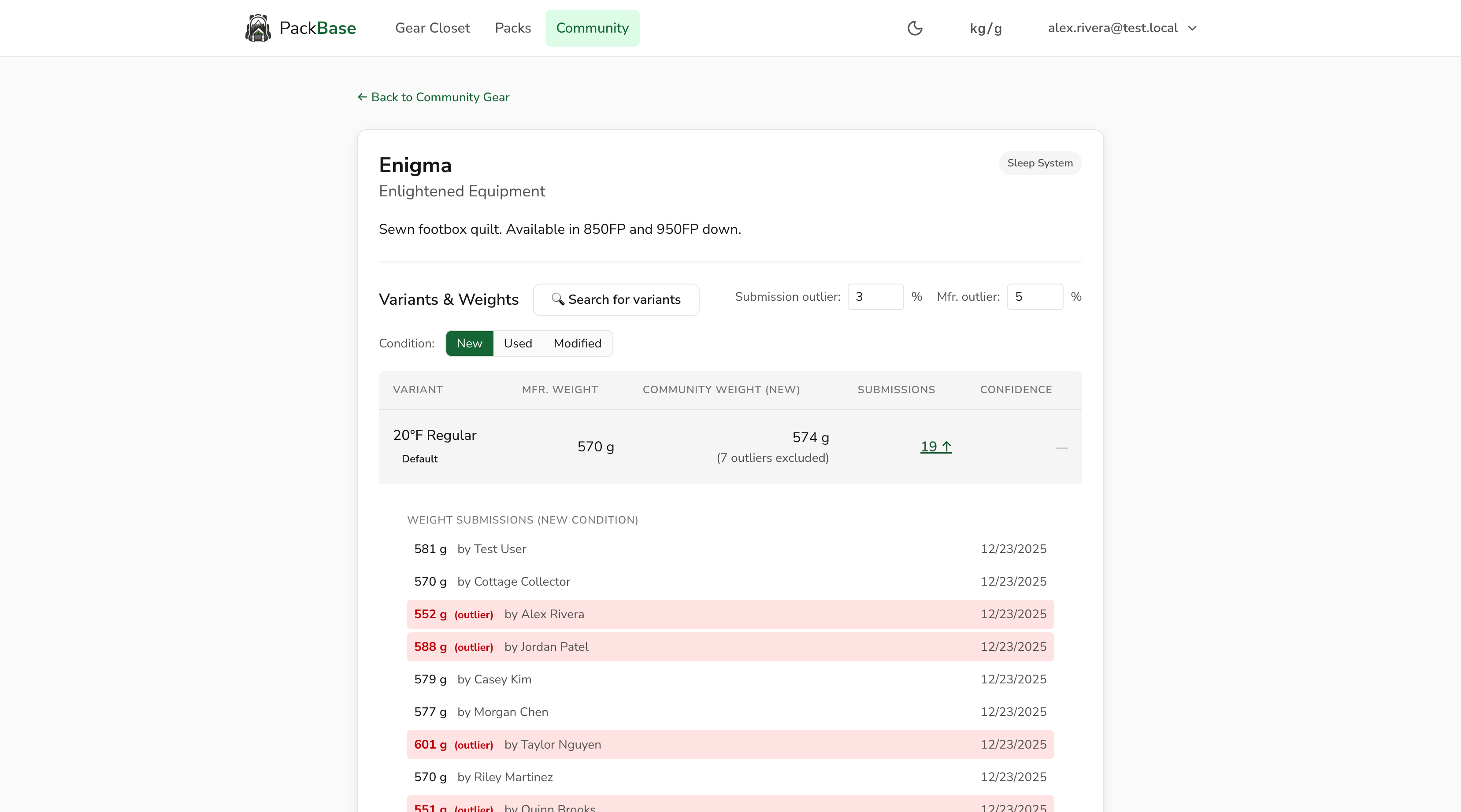Click the back arrow before Community Gear
This screenshot has width=1461, height=812.
[x=362, y=97]
